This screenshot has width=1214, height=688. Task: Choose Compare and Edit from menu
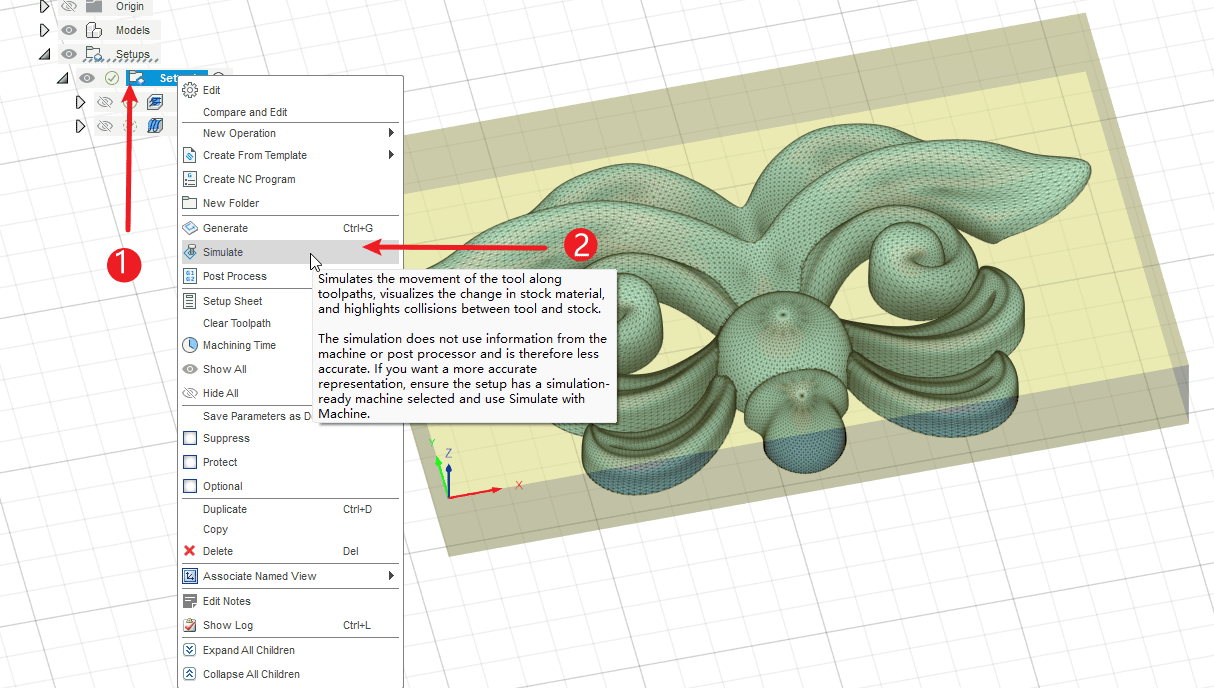click(x=245, y=112)
